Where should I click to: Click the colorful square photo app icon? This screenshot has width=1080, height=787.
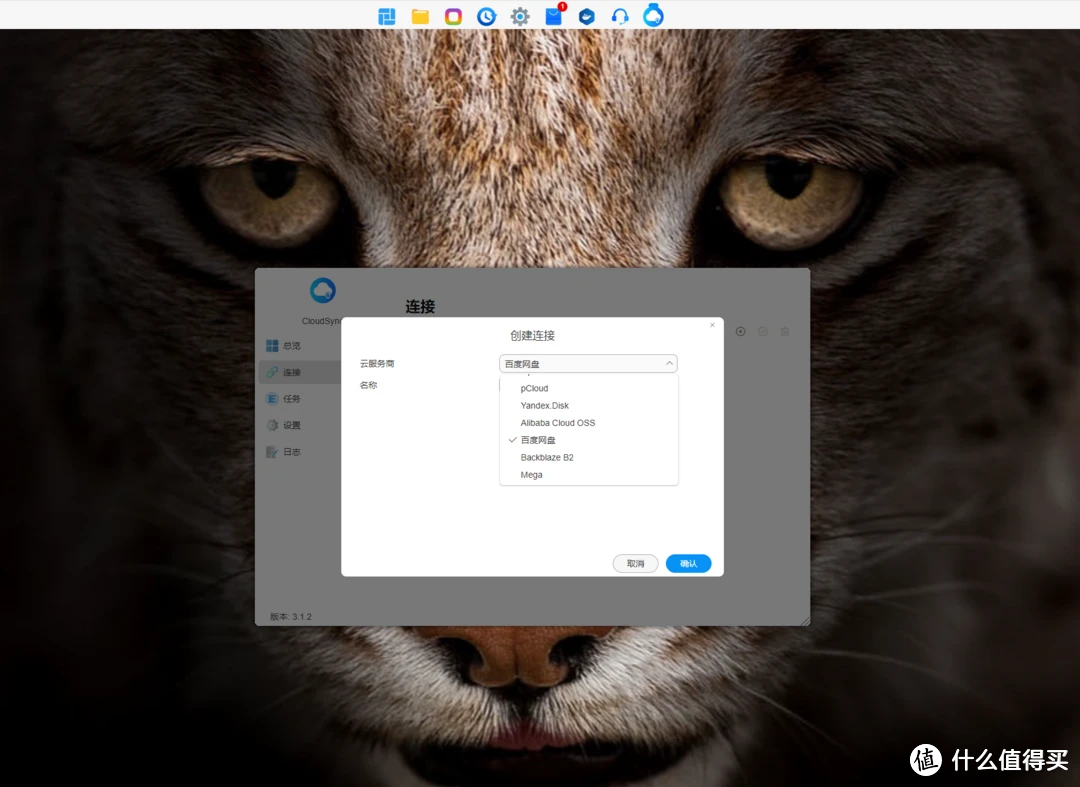(453, 16)
